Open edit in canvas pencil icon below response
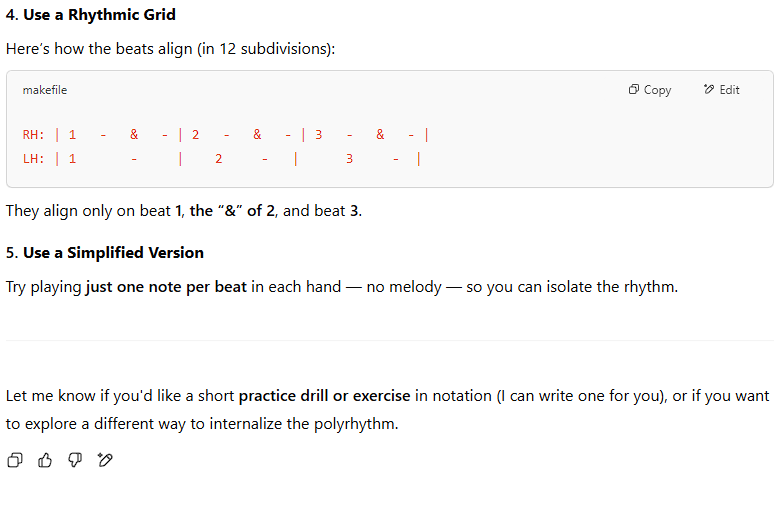The width and height of the screenshot is (783, 513). click(105, 460)
